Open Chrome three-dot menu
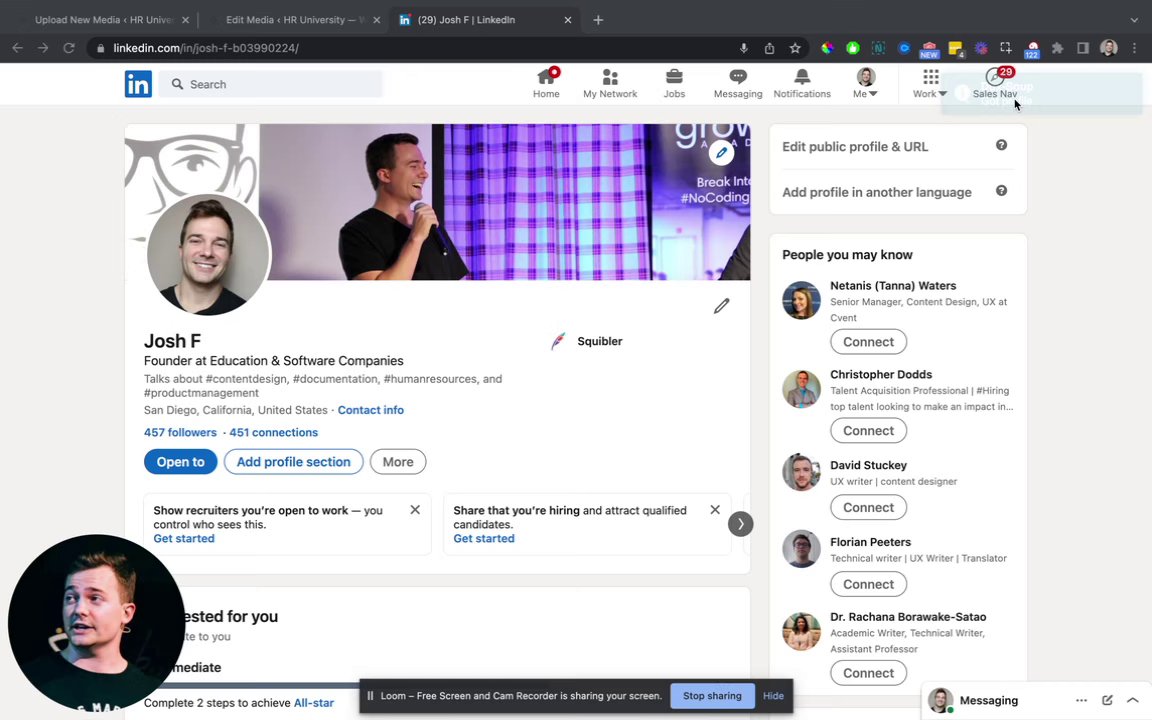 click(1134, 48)
